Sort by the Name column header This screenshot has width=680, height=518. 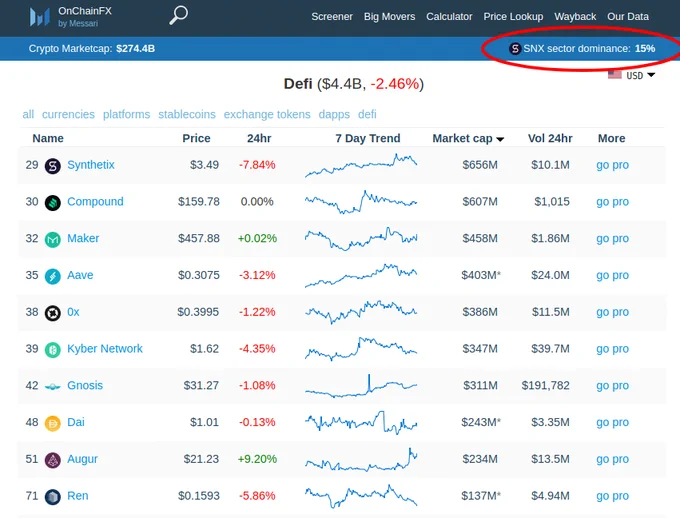coord(48,138)
